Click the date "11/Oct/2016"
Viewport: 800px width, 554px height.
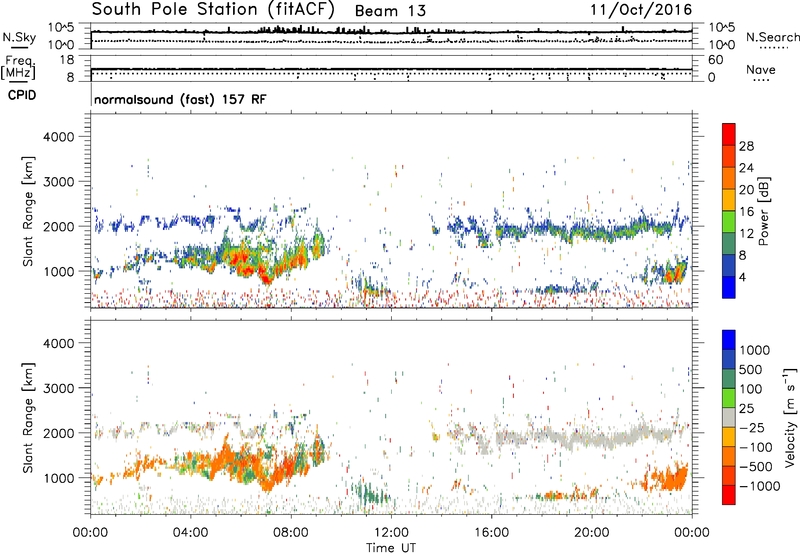pyautogui.click(x=641, y=10)
